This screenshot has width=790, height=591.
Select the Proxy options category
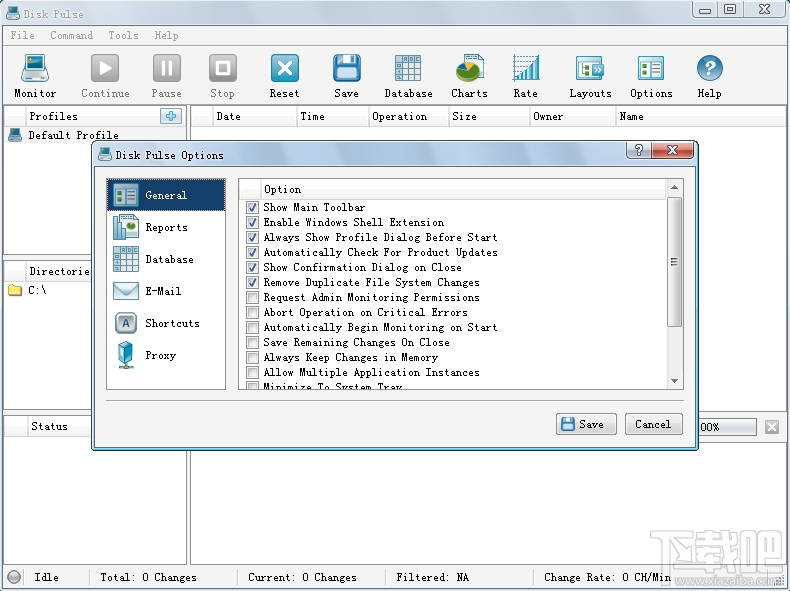click(166, 355)
